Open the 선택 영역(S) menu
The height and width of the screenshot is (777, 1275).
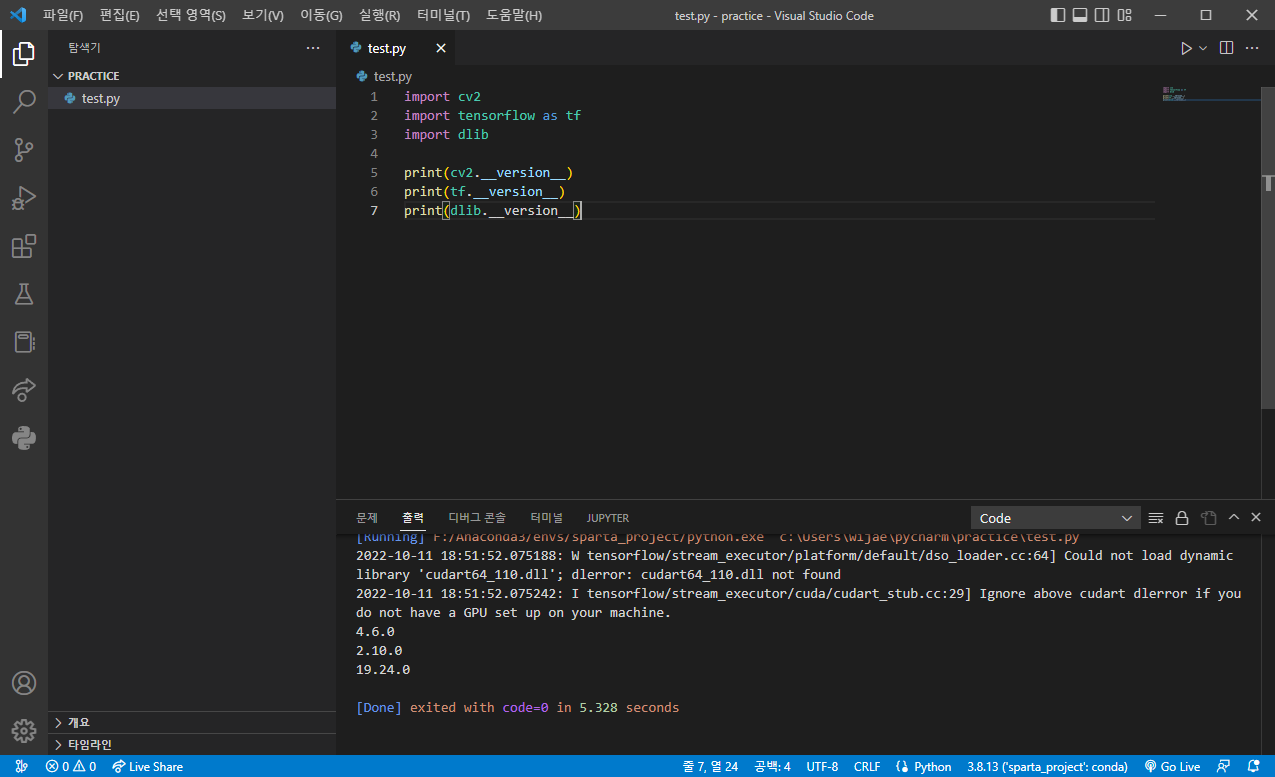191,15
